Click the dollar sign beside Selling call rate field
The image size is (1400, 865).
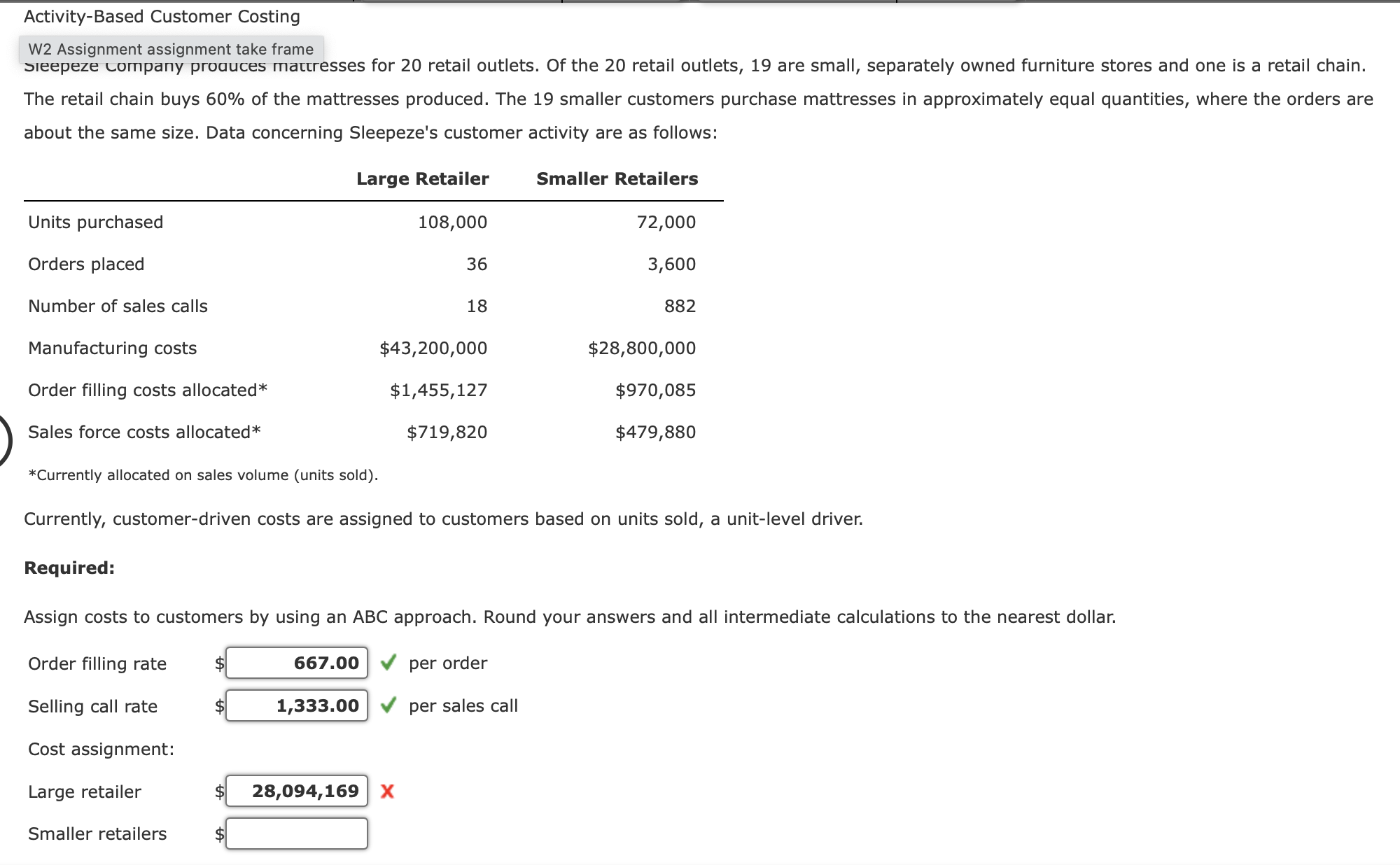click(218, 706)
